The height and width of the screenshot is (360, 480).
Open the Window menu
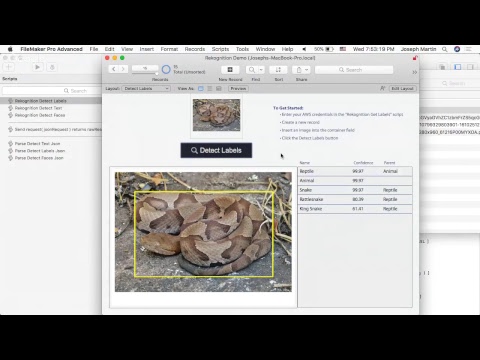pyautogui.click(x=265, y=49)
